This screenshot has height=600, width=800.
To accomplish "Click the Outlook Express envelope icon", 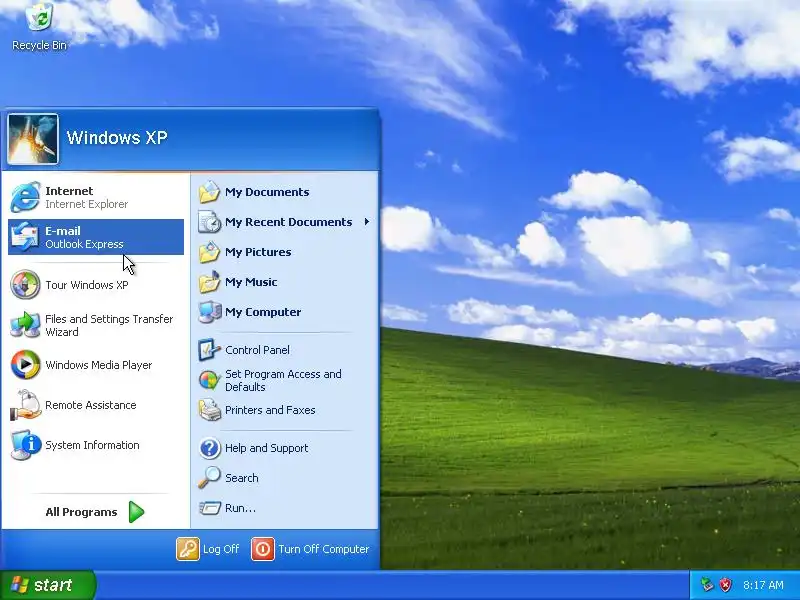I will [x=25, y=237].
